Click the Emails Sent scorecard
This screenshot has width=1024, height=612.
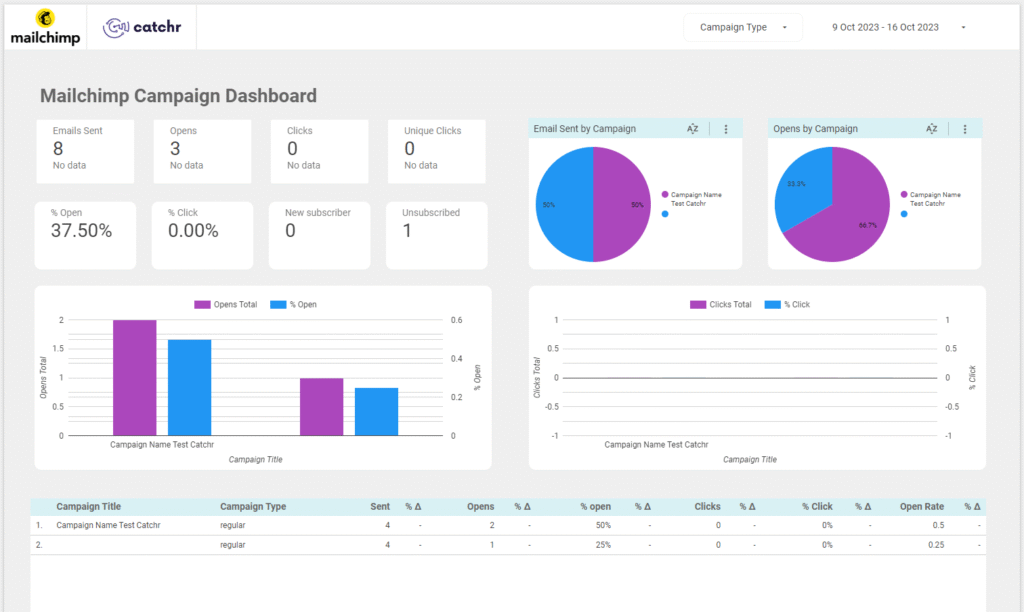[x=85, y=151]
